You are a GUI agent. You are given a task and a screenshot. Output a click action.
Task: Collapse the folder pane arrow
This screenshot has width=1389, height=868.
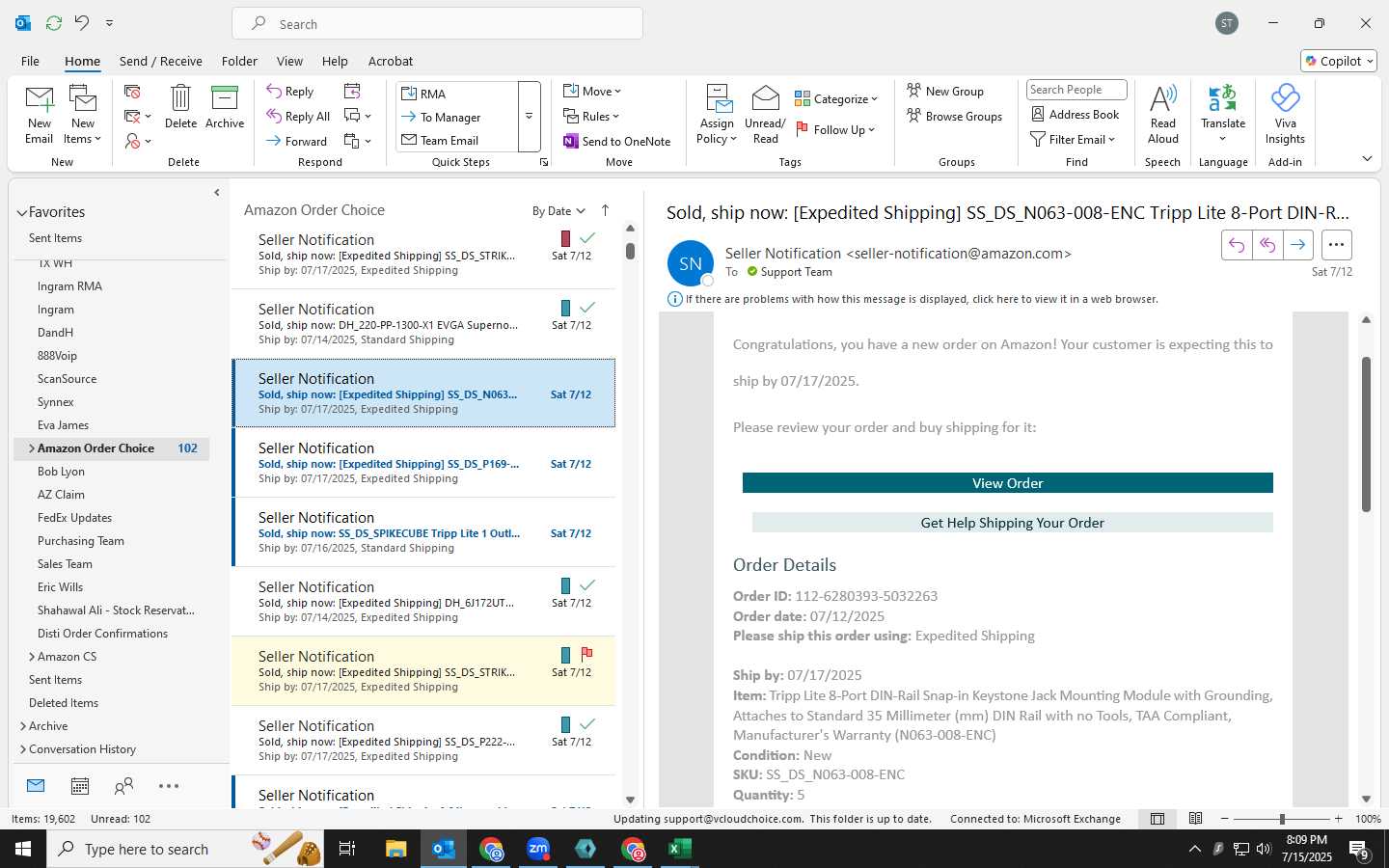[x=216, y=193]
